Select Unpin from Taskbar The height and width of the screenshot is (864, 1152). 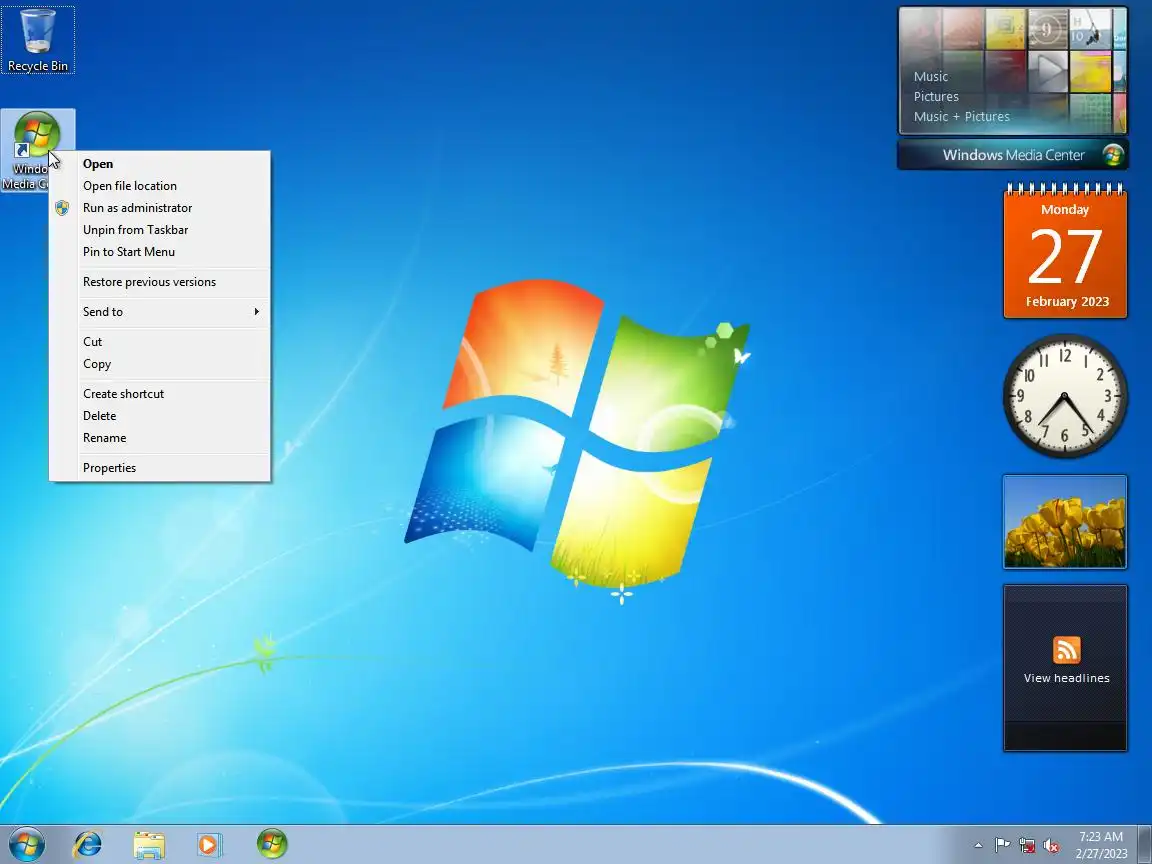pos(160,230)
